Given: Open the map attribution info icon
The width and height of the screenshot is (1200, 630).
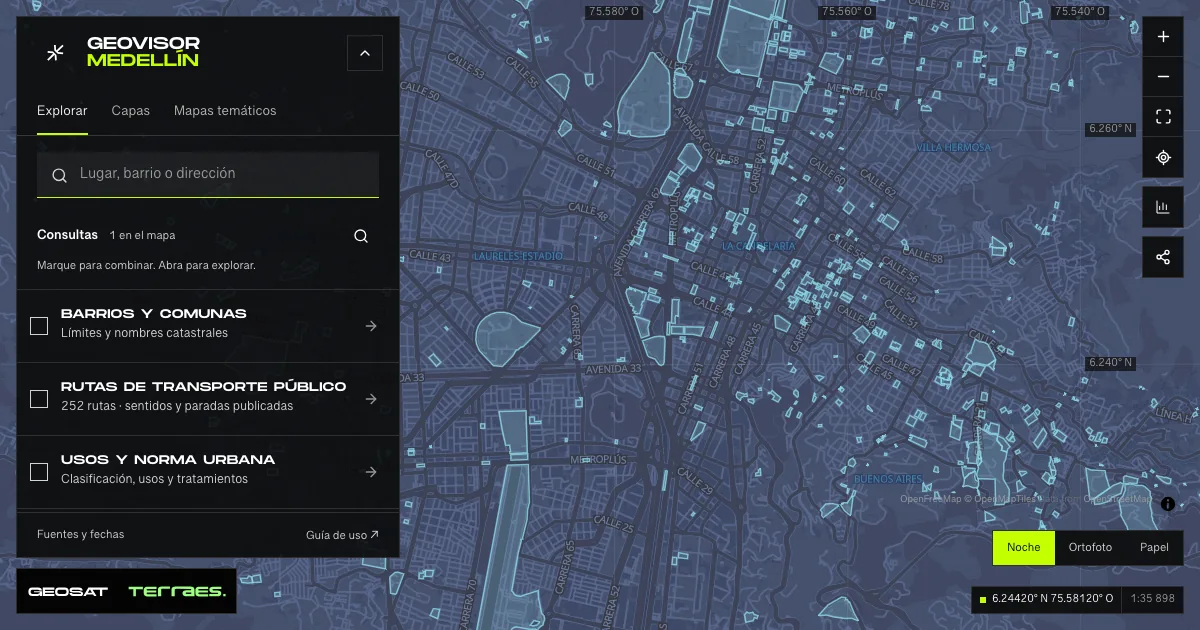Looking at the screenshot, I should click(x=1167, y=504).
